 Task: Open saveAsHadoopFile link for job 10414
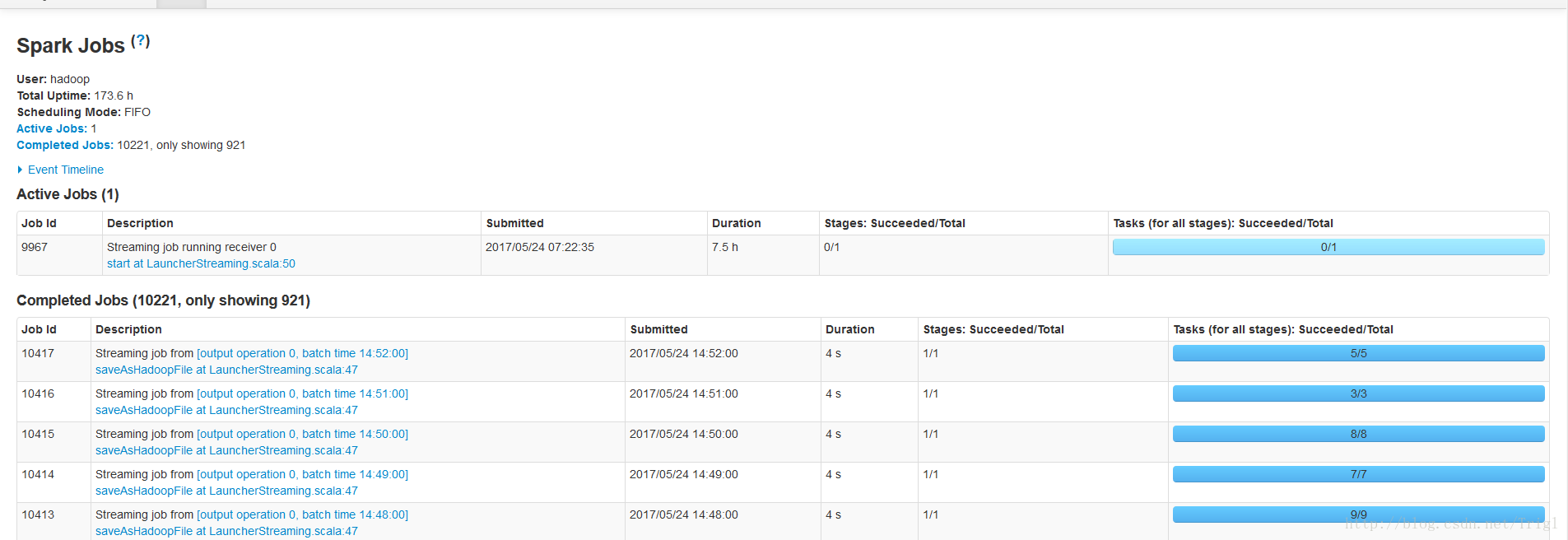click(226, 491)
